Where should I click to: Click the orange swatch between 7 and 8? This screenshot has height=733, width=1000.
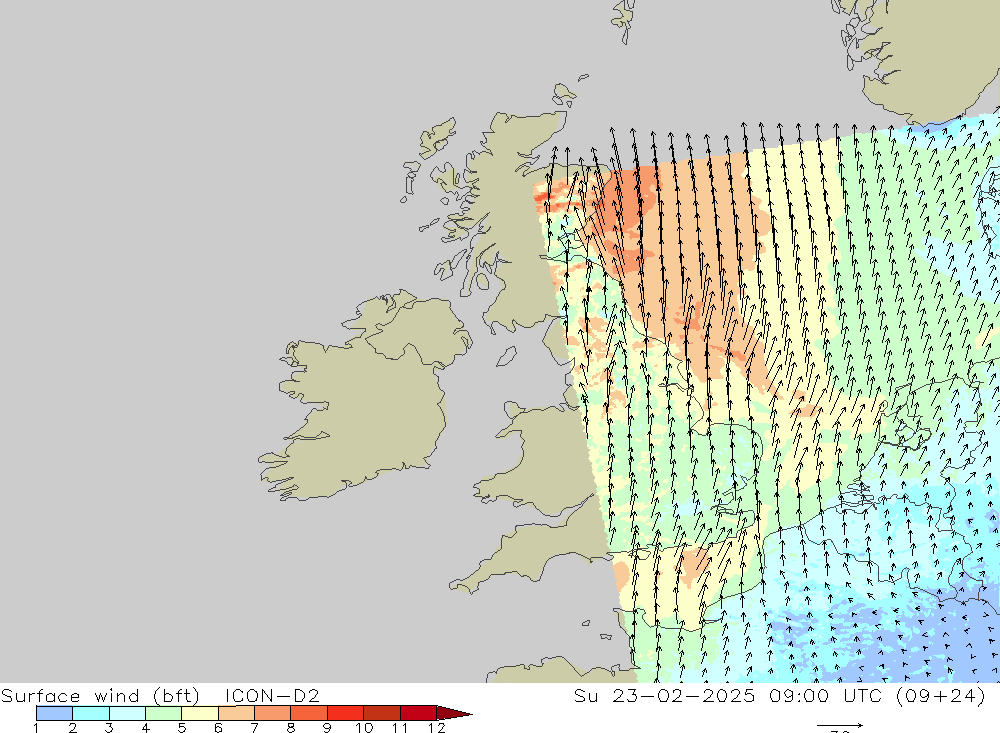coord(272,713)
